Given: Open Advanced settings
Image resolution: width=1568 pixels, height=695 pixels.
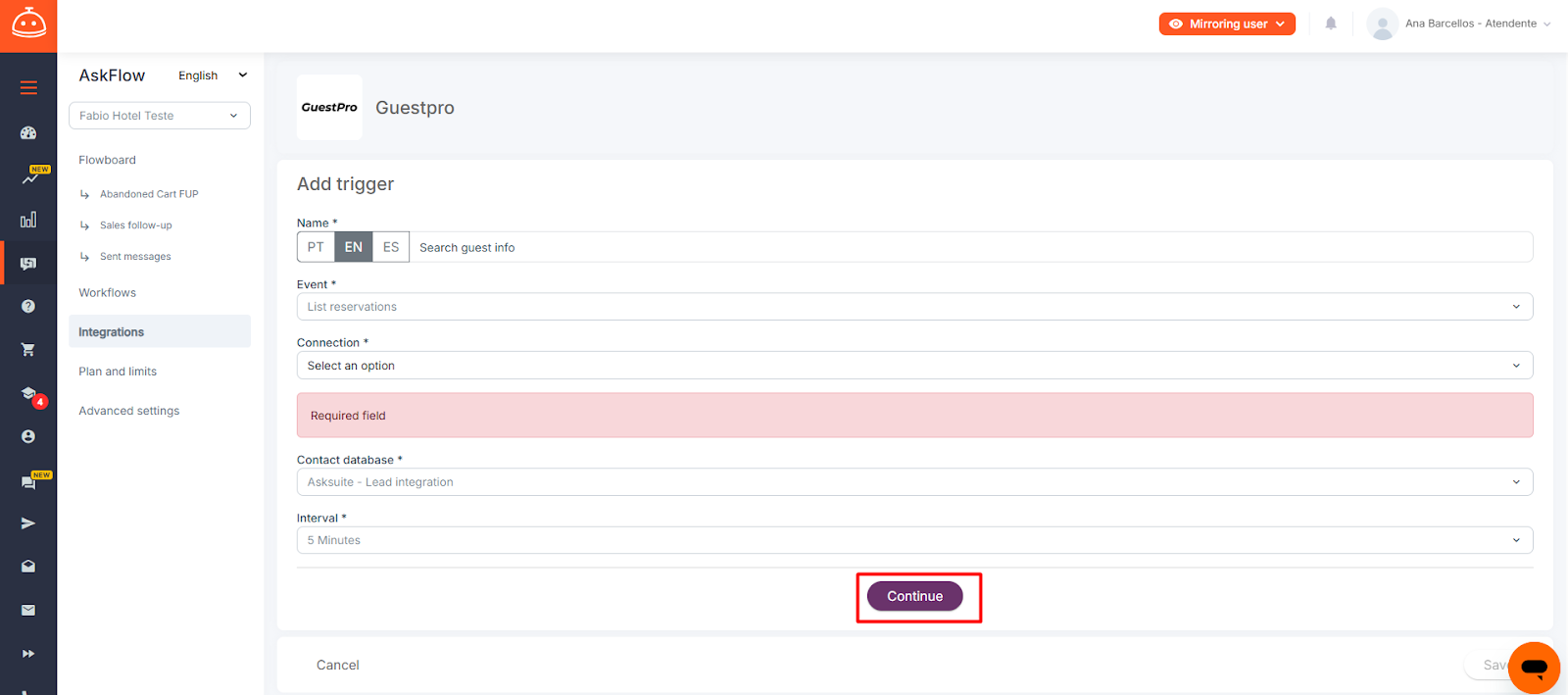Looking at the screenshot, I should click(x=129, y=411).
